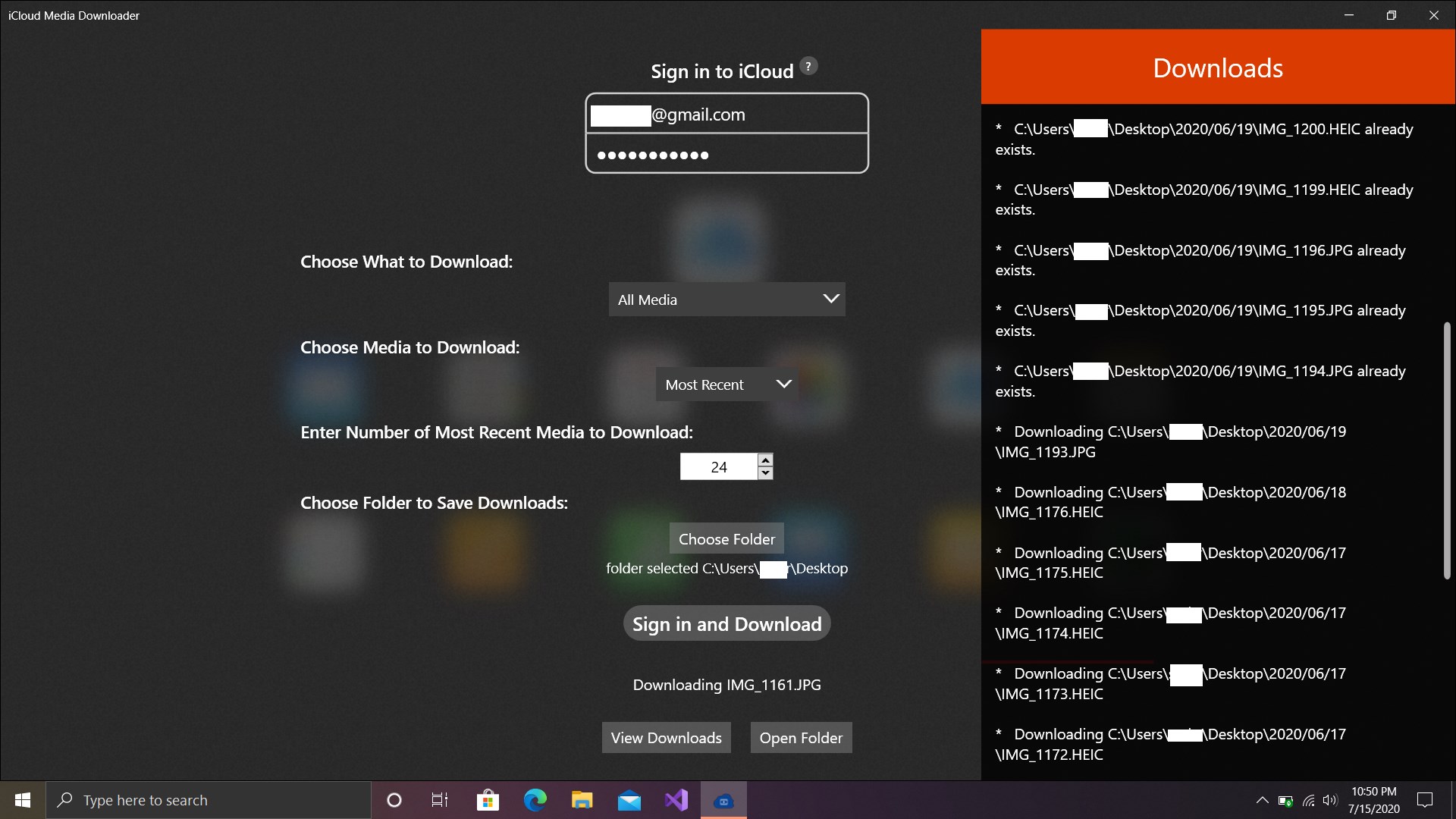Click iCloud Media Downloader taskbar icon

(x=723, y=800)
